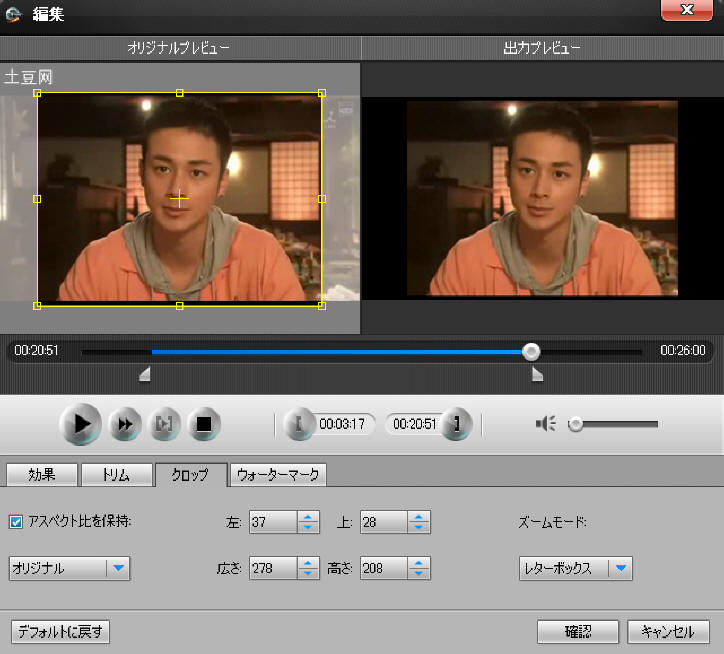This screenshot has width=724, height=654.
Task: Click the Stop button
Action: click(x=204, y=424)
